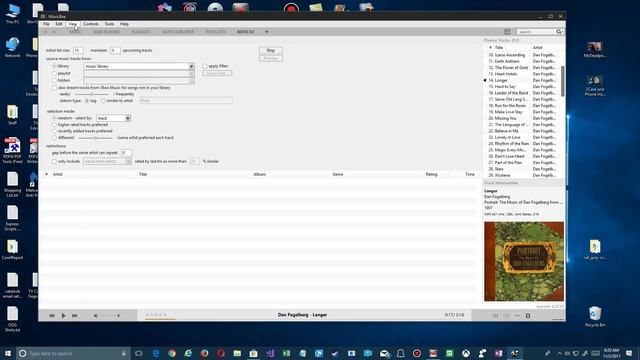Open Windows Start menu

pyautogui.click(x=7, y=353)
